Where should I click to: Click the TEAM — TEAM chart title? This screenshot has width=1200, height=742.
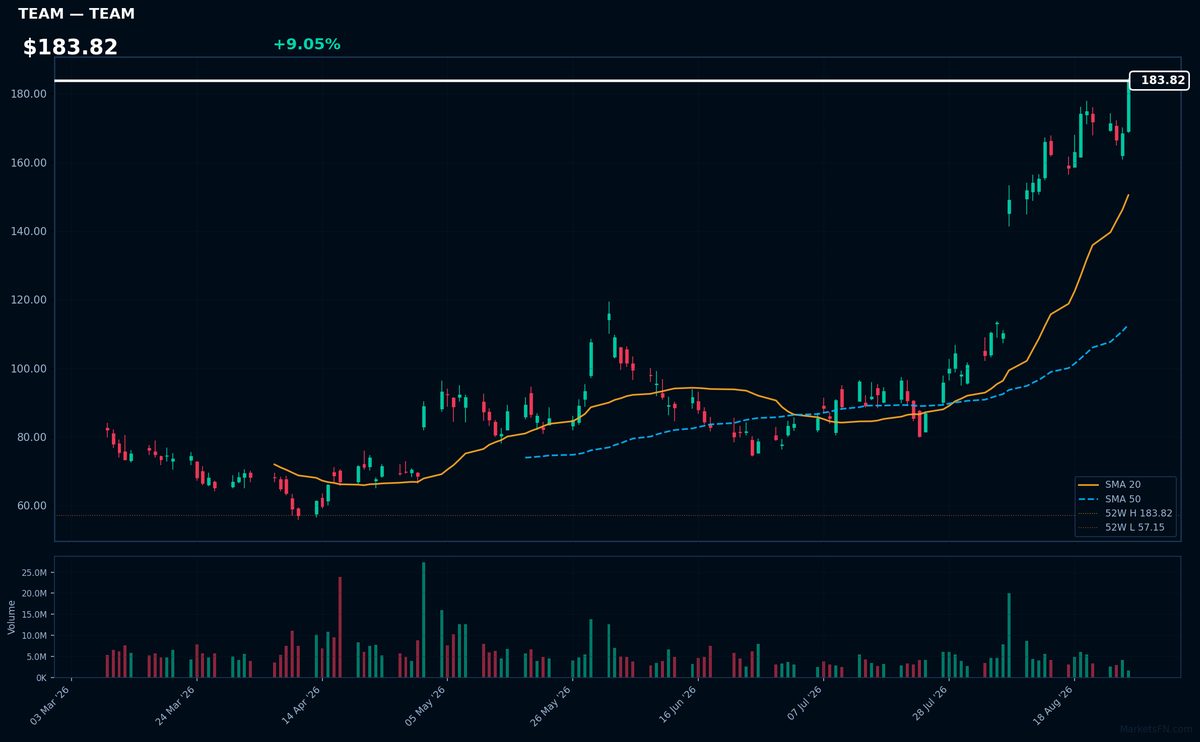[76, 14]
